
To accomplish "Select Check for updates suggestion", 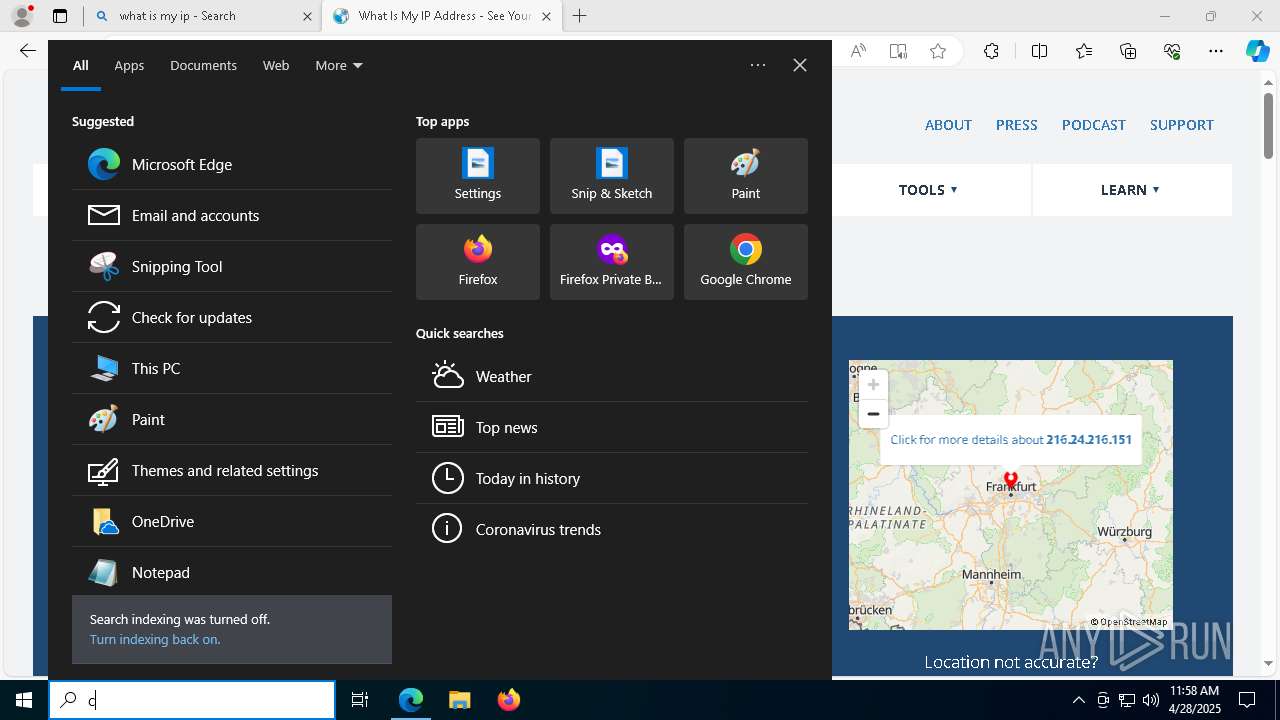I will click(x=232, y=317).
